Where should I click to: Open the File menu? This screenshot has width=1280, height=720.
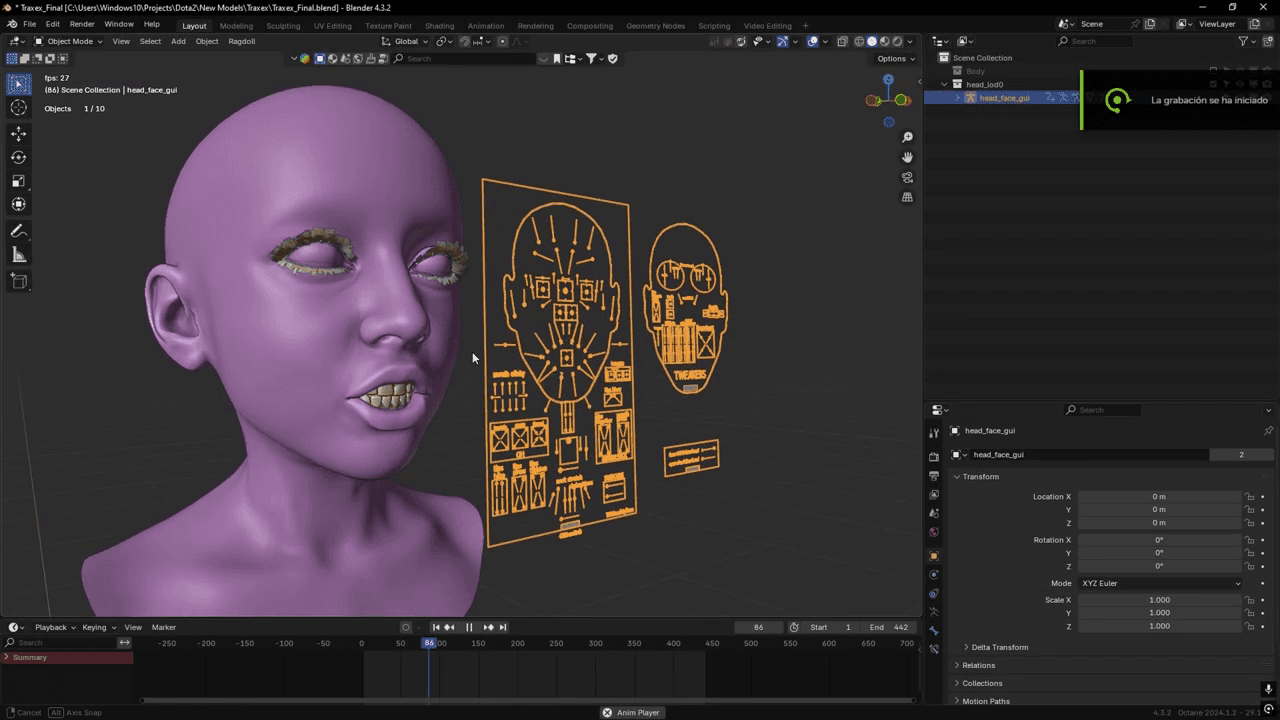coord(30,24)
